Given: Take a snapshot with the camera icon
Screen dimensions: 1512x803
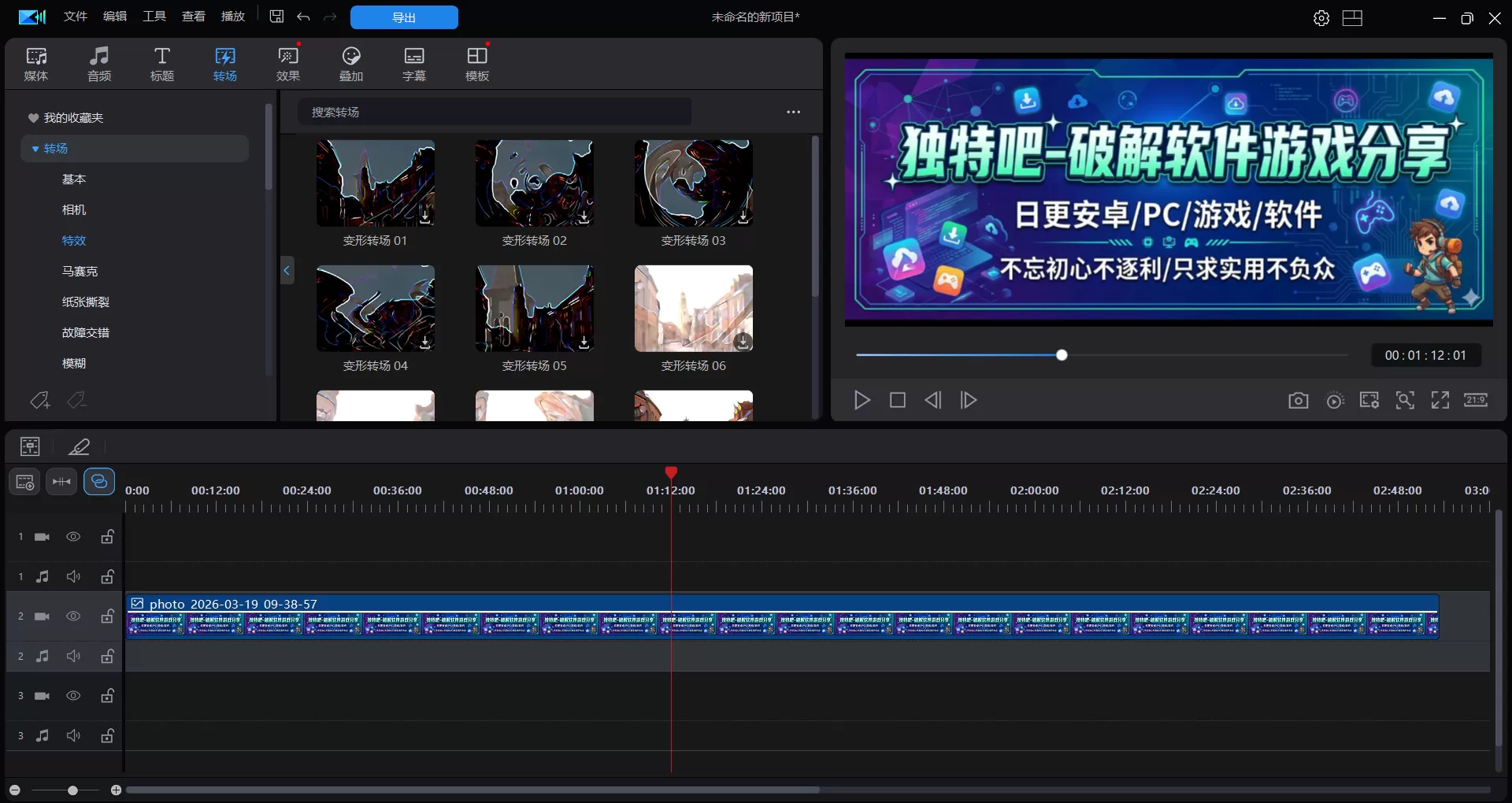Looking at the screenshot, I should tap(1297, 400).
